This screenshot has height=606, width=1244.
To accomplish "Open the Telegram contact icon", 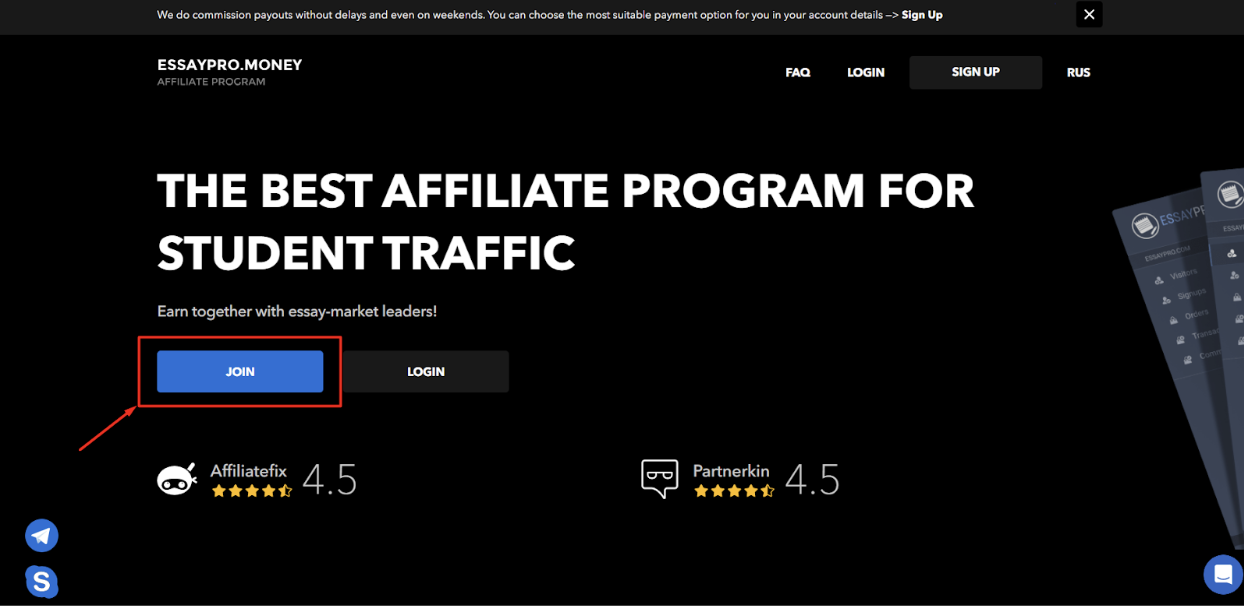I will tap(42, 536).
